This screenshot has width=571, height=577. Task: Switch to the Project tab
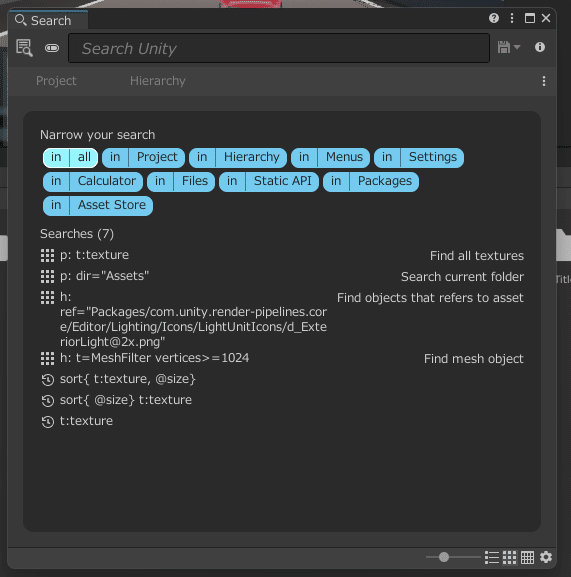56,81
